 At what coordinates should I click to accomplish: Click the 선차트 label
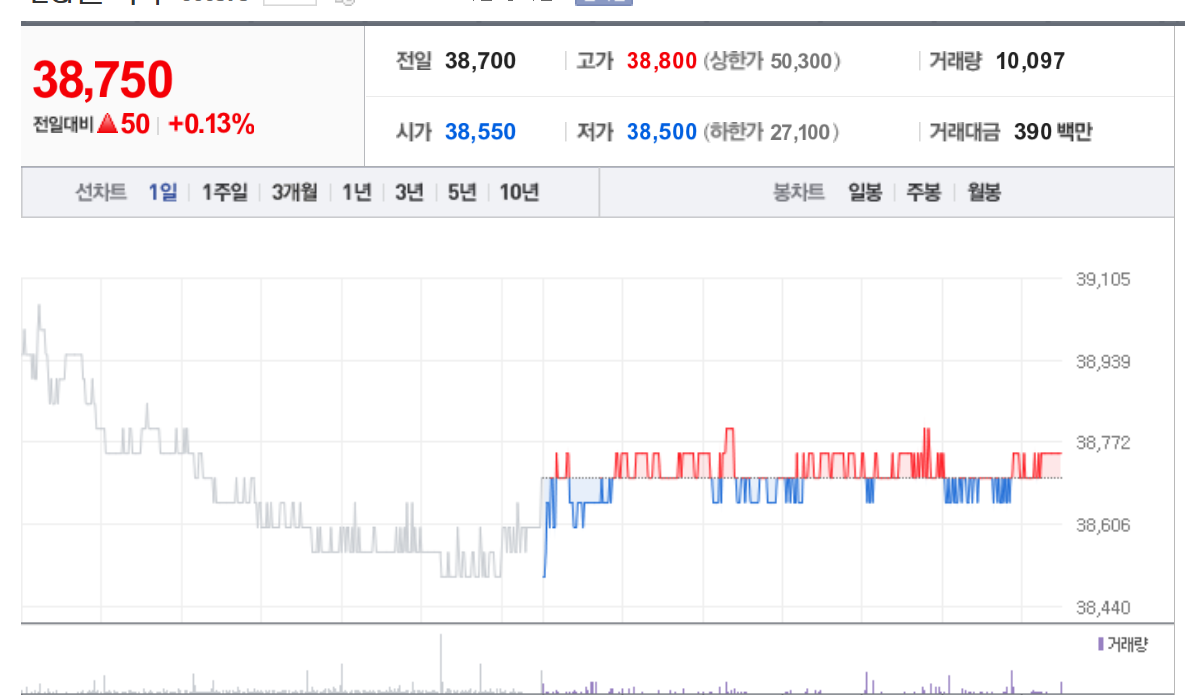101,193
